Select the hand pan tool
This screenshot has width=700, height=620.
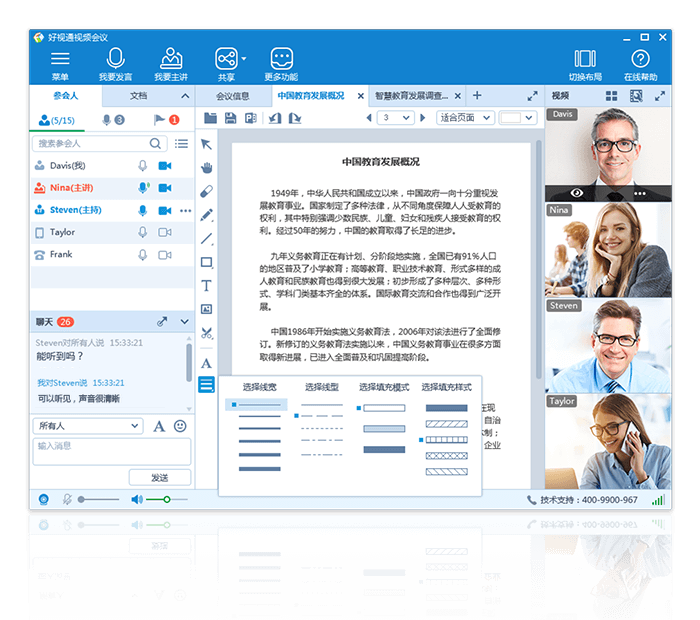(206, 168)
